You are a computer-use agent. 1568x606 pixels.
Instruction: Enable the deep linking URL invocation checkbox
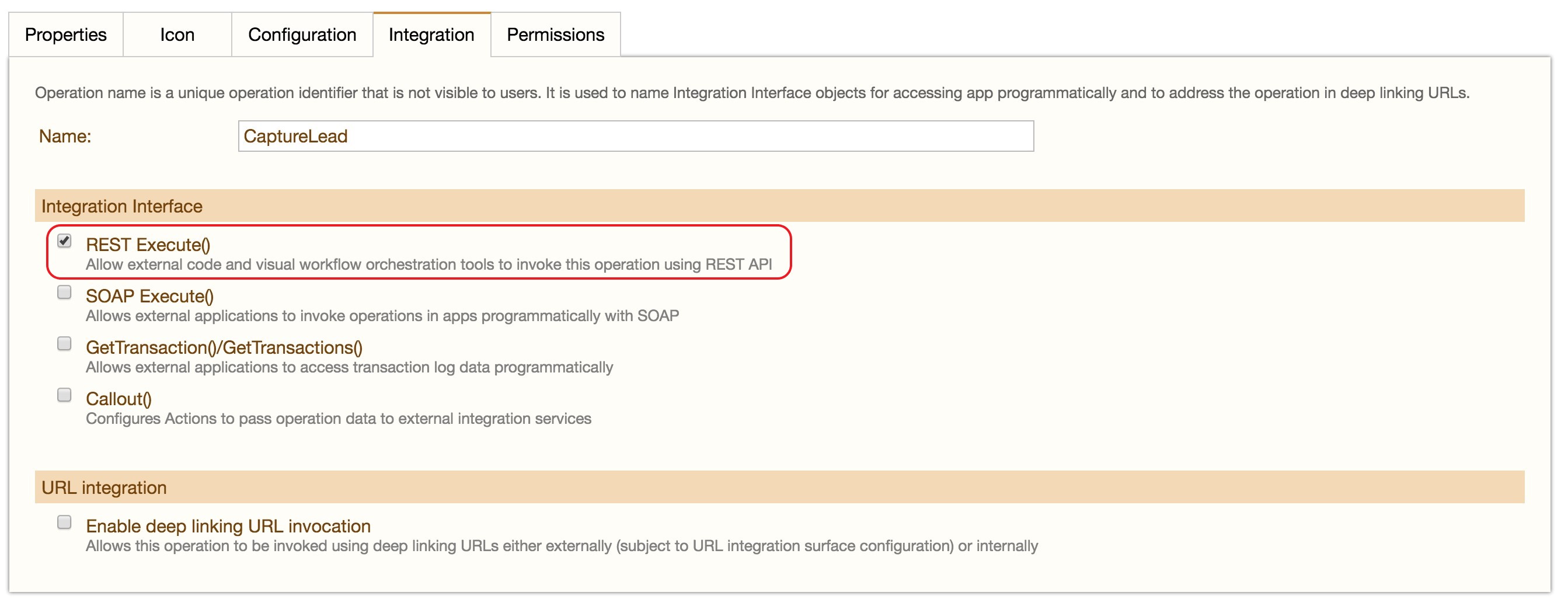click(x=65, y=523)
